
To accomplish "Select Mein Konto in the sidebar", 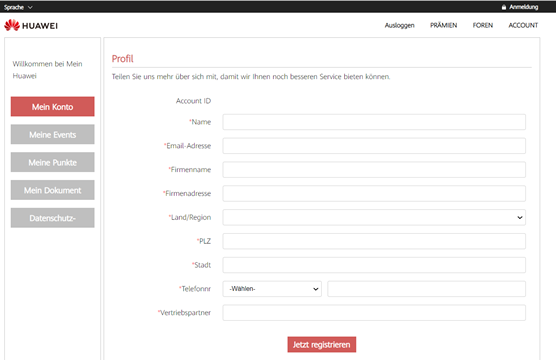I will pyautogui.click(x=52, y=106).
